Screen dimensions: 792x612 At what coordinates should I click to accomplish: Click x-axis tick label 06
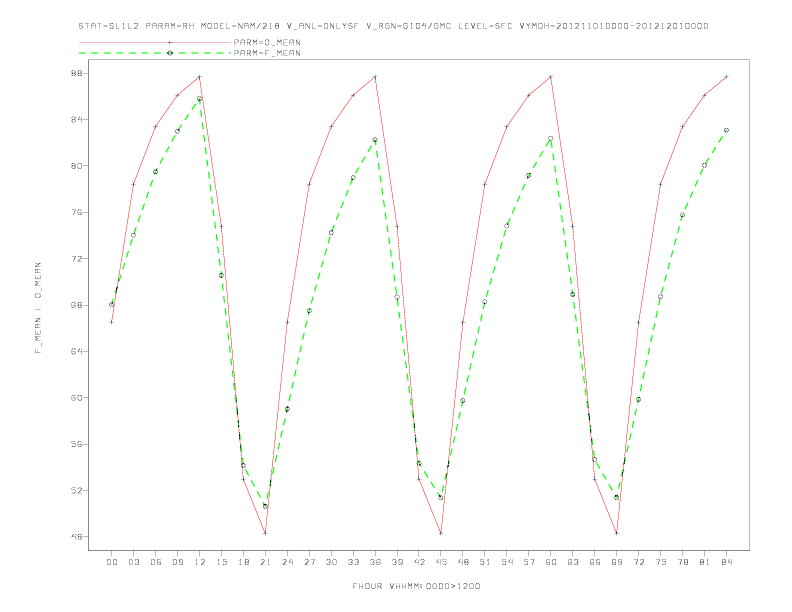coord(156,562)
